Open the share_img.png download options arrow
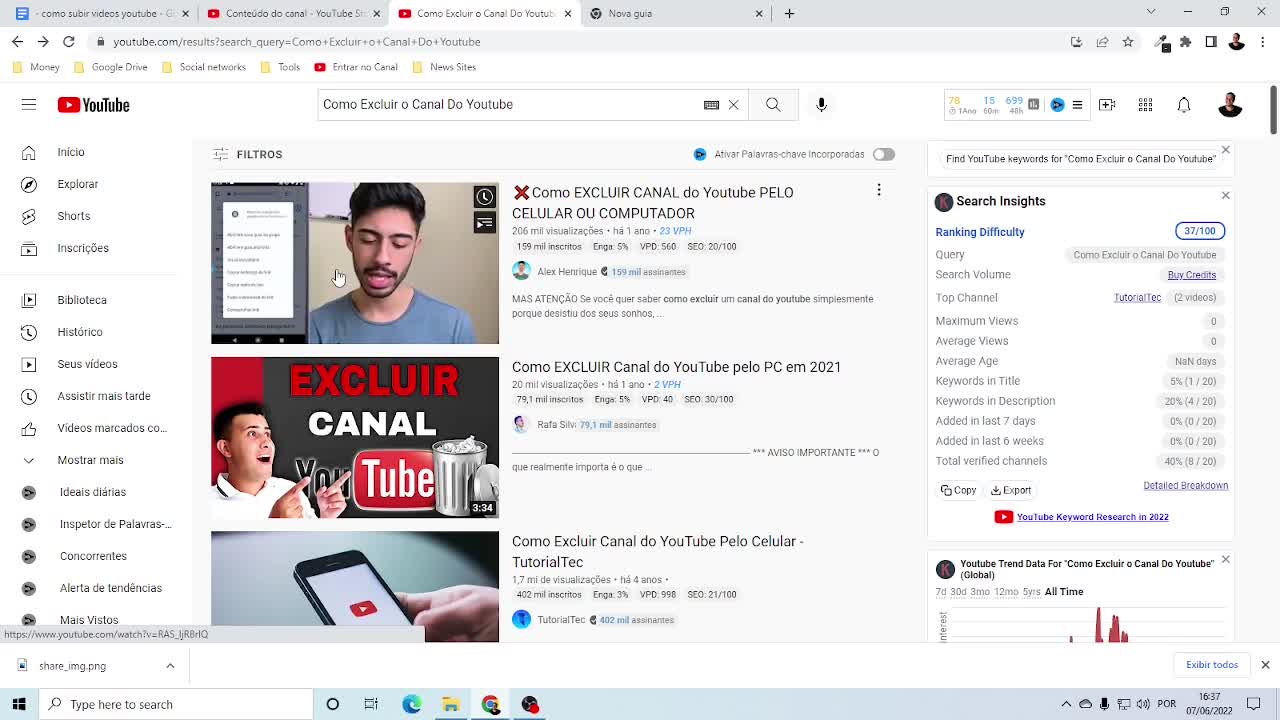The width and height of the screenshot is (1280, 720). (170, 666)
